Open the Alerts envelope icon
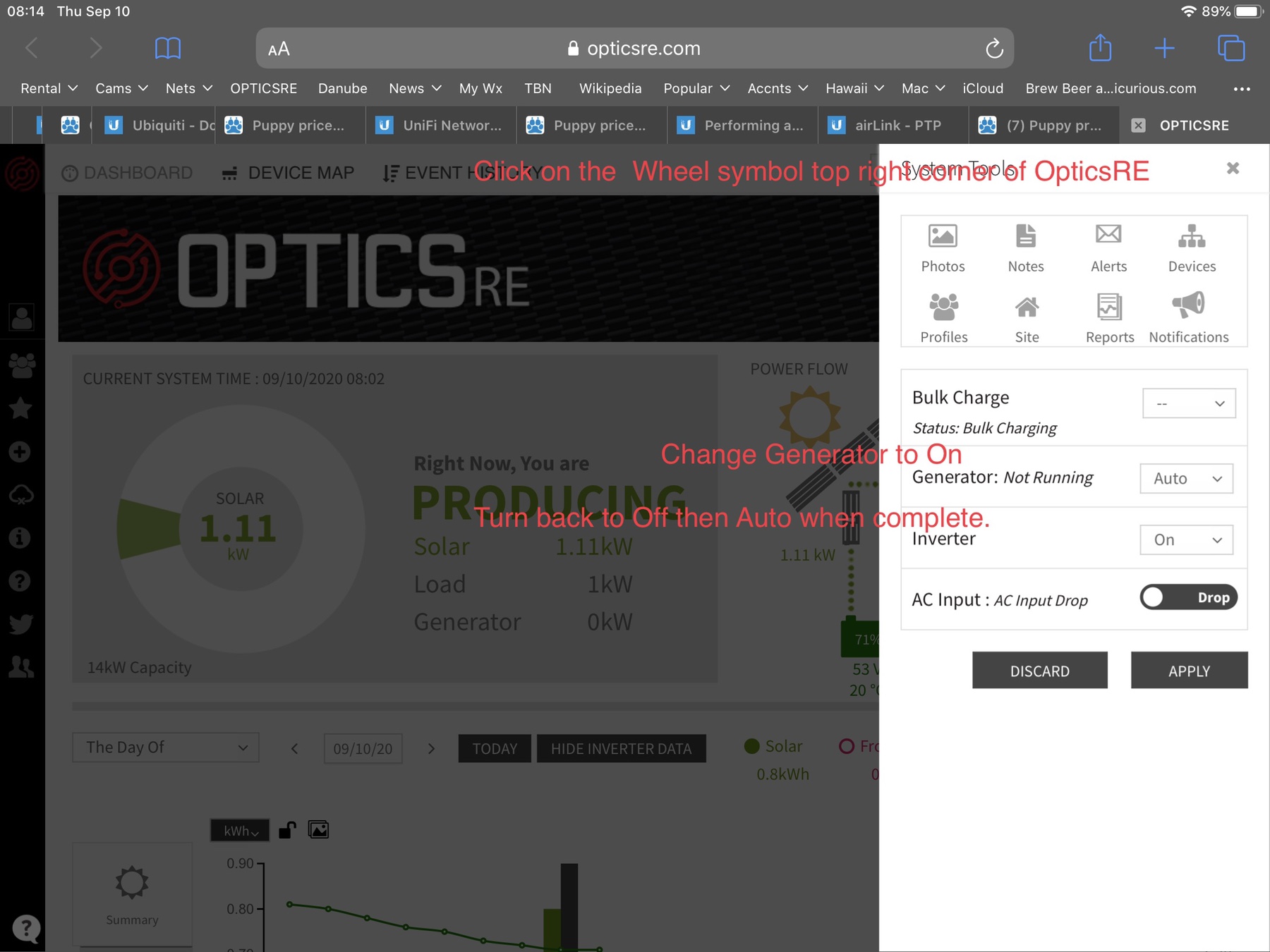Image resolution: width=1270 pixels, height=952 pixels. (x=1108, y=235)
